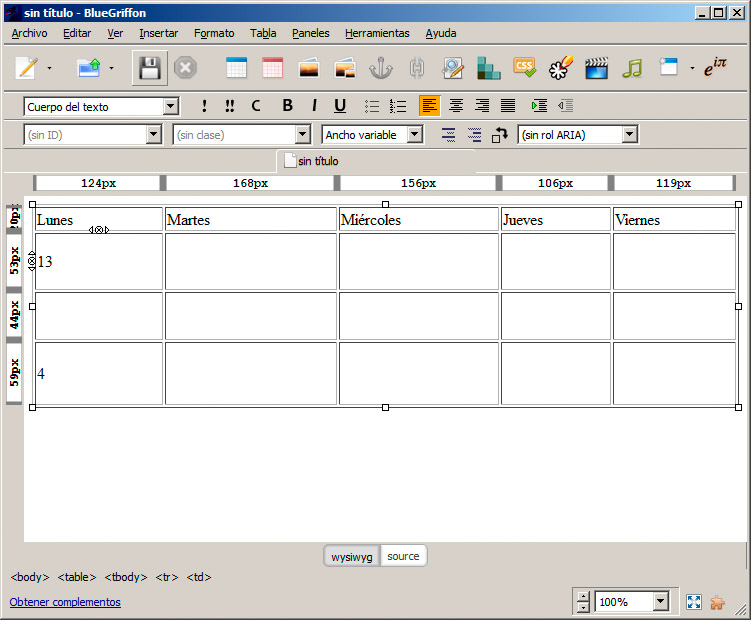This screenshot has width=751, height=620.
Task: Insert math formula with e-i-pi icon
Action: pos(715,67)
